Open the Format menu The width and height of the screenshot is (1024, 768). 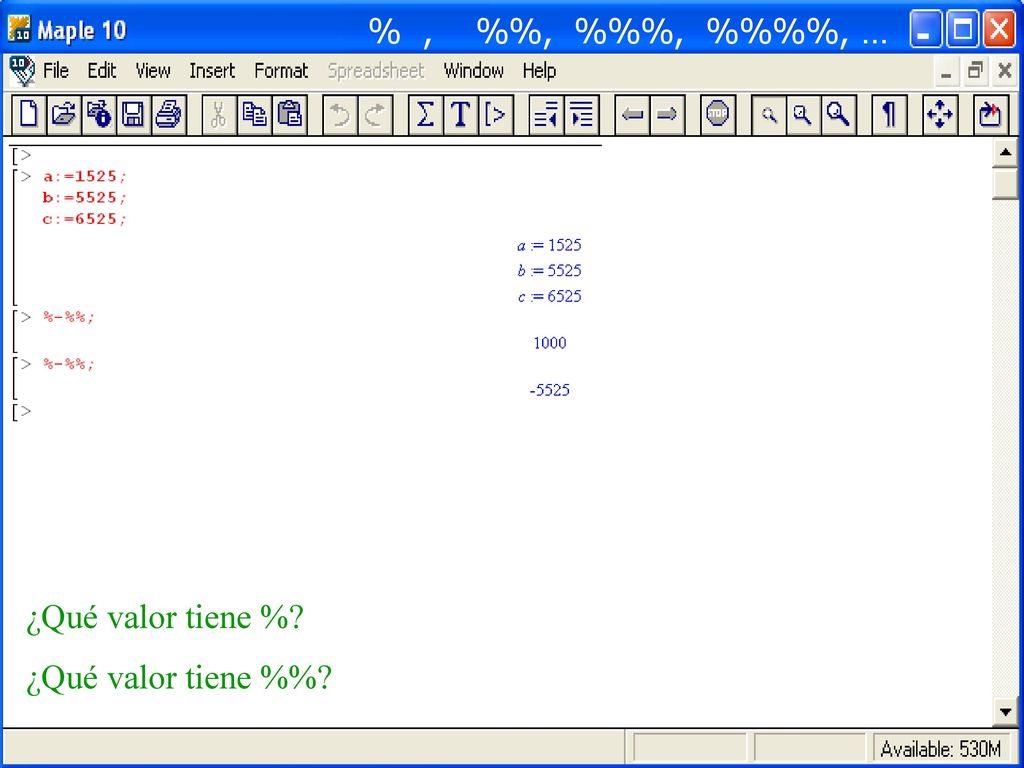click(281, 71)
